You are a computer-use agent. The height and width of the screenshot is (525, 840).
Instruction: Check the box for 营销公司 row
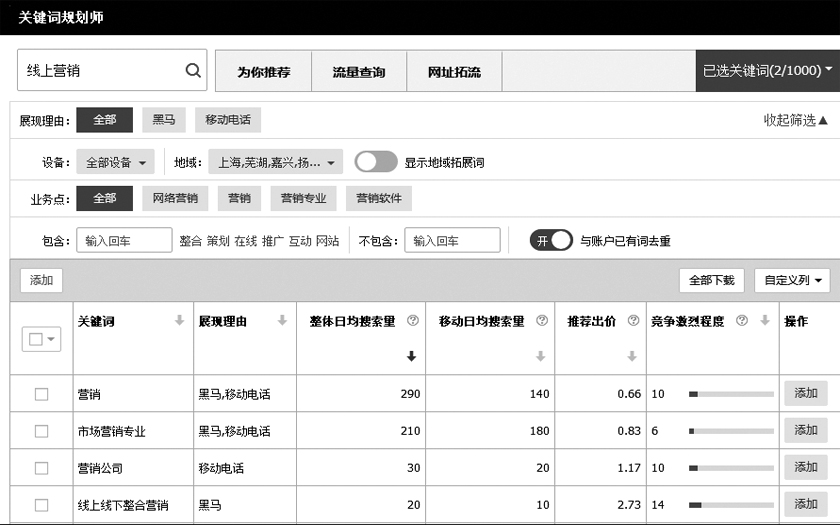point(41,468)
